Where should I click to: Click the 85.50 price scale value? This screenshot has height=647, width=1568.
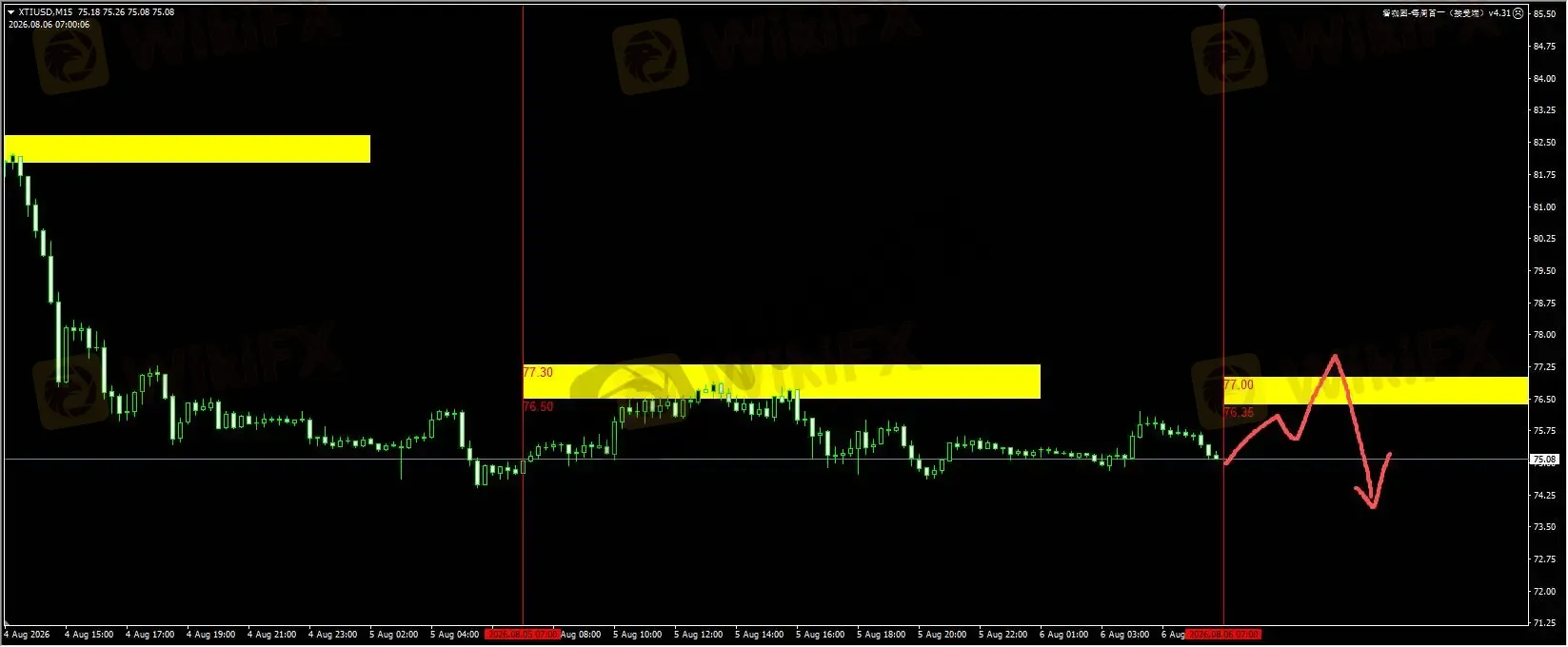[x=1544, y=14]
